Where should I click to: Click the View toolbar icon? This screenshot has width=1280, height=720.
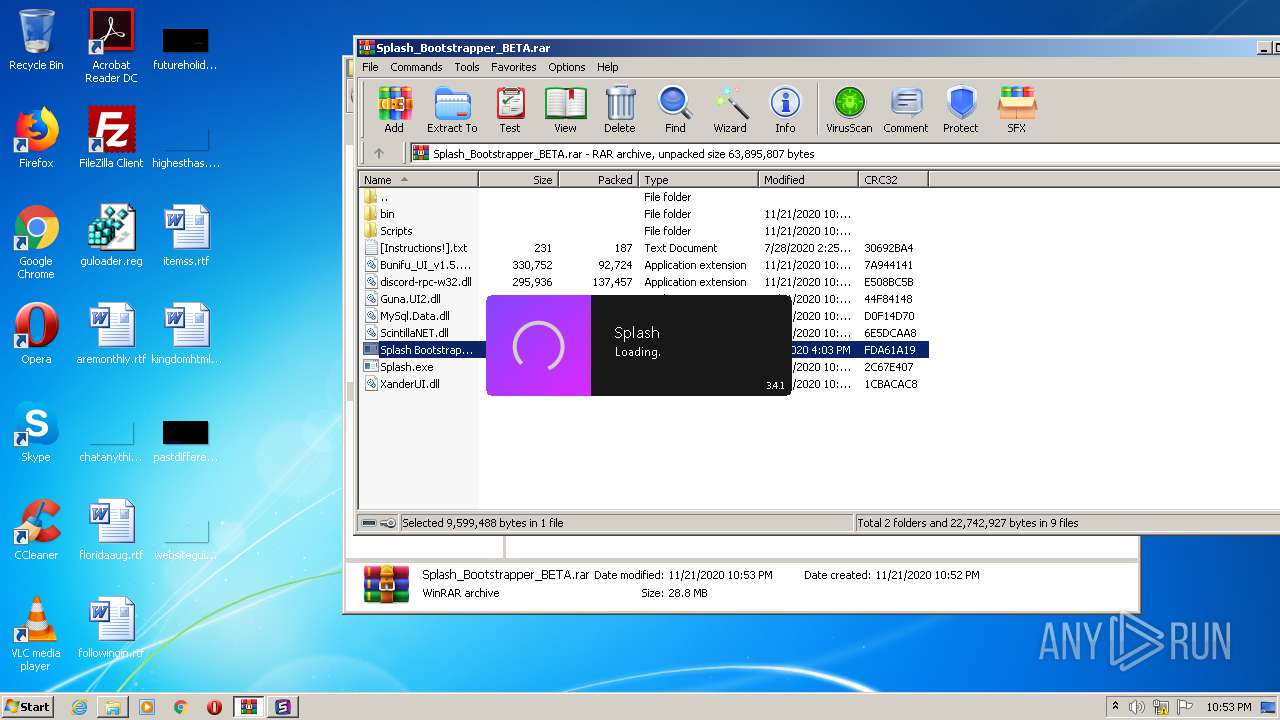565,109
